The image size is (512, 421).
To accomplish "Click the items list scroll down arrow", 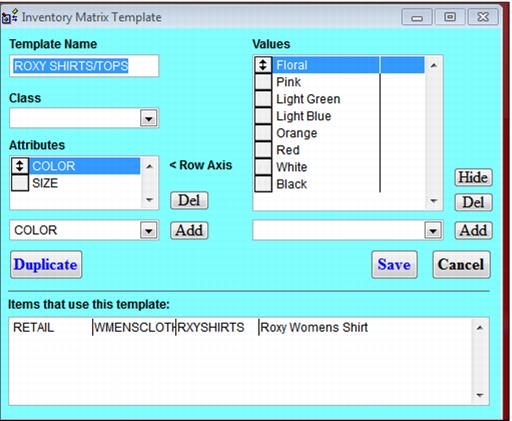I will [x=480, y=395].
